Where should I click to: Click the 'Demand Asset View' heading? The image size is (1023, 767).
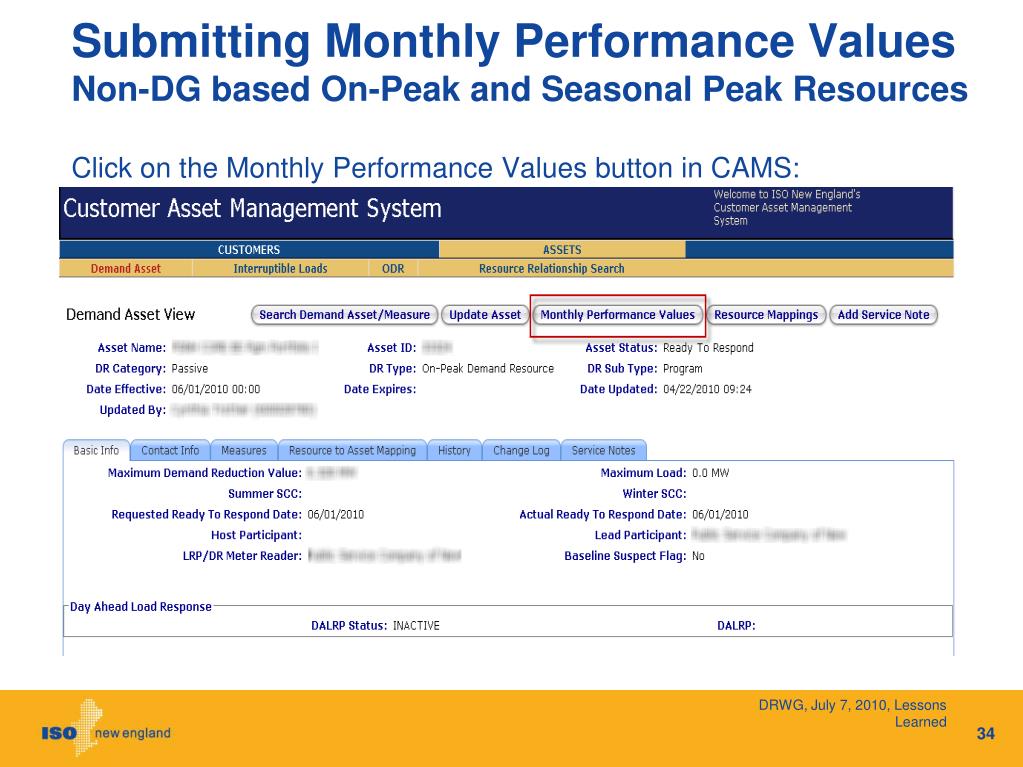(130, 314)
